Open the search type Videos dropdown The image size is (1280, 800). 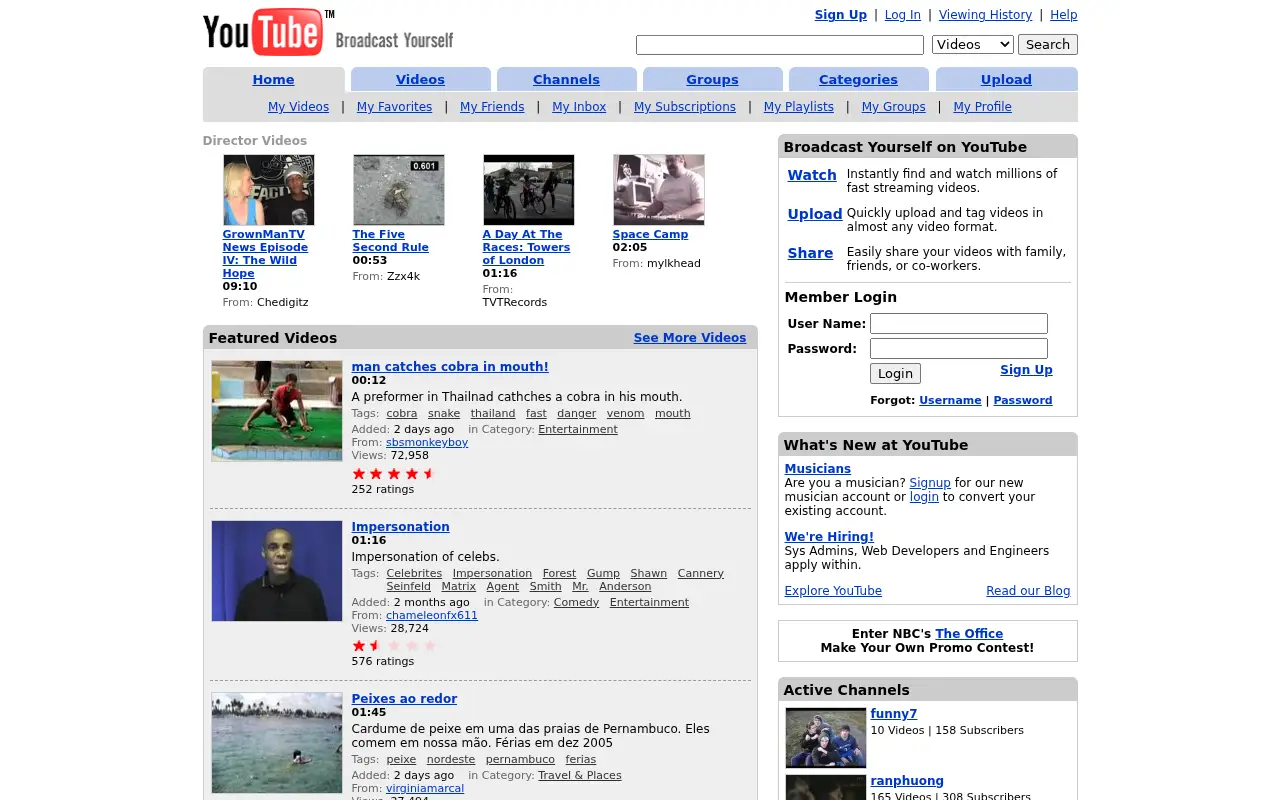(973, 44)
